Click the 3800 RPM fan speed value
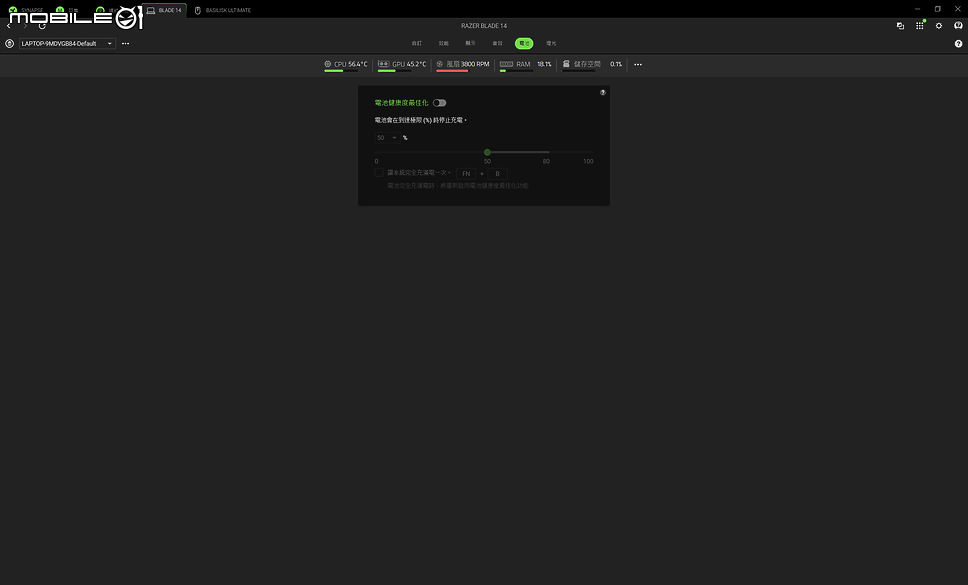Image resolution: width=968 pixels, height=585 pixels. (475, 64)
